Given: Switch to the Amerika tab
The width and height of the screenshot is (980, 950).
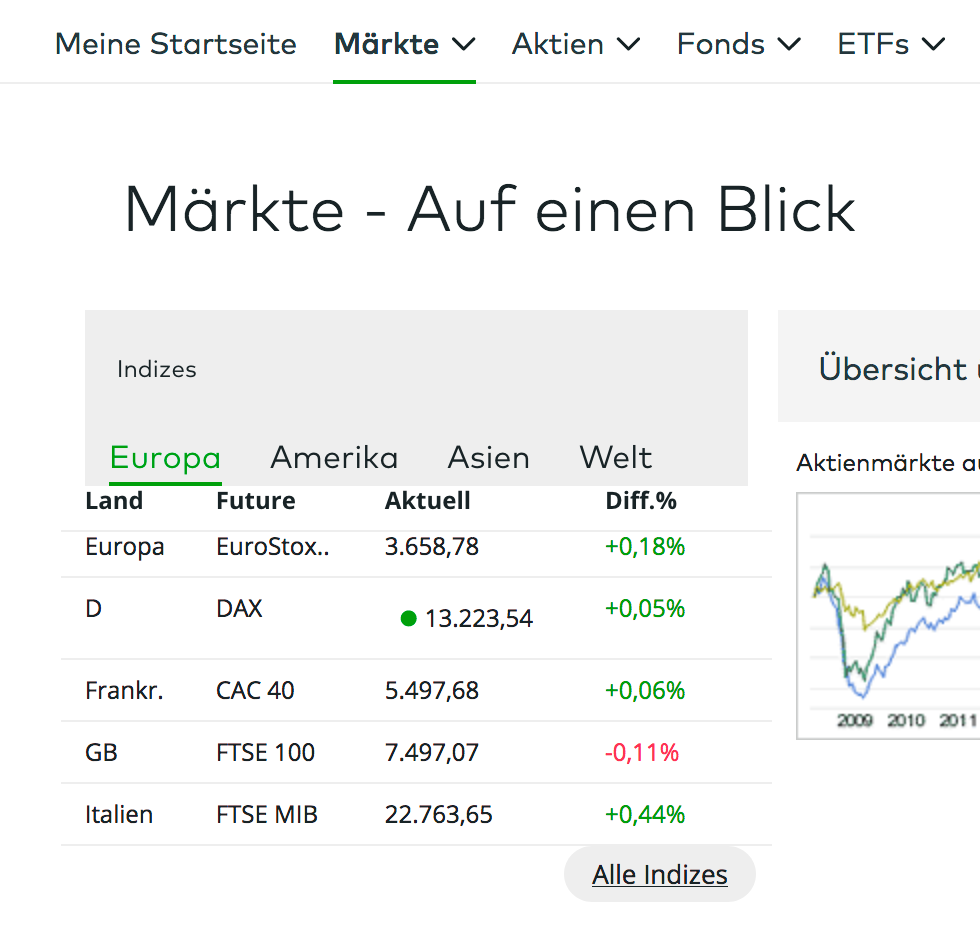Looking at the screenshot, I should click(334, 457).
